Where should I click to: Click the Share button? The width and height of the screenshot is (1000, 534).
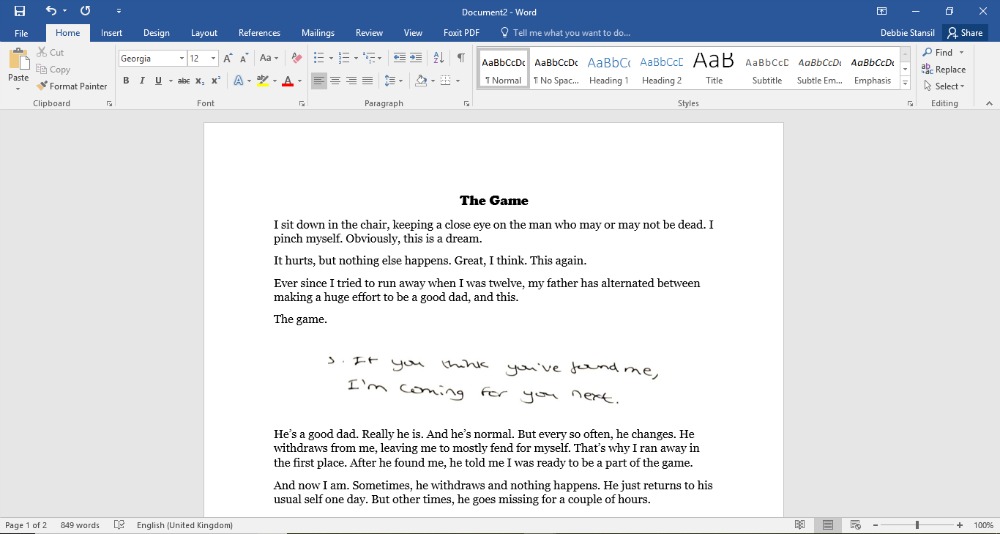[x=965, y=33]
